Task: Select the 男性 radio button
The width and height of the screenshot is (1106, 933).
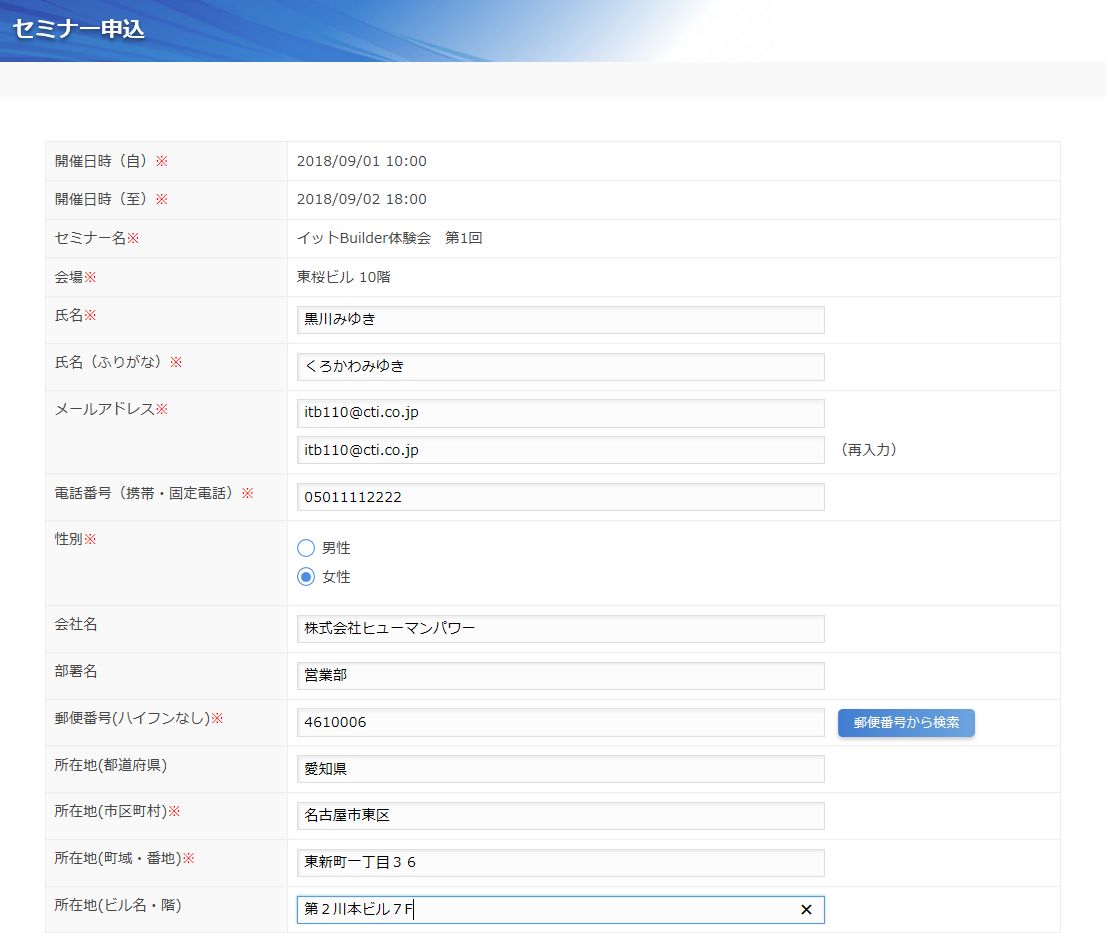Action: pyautogui.click(x=306, y=548)
